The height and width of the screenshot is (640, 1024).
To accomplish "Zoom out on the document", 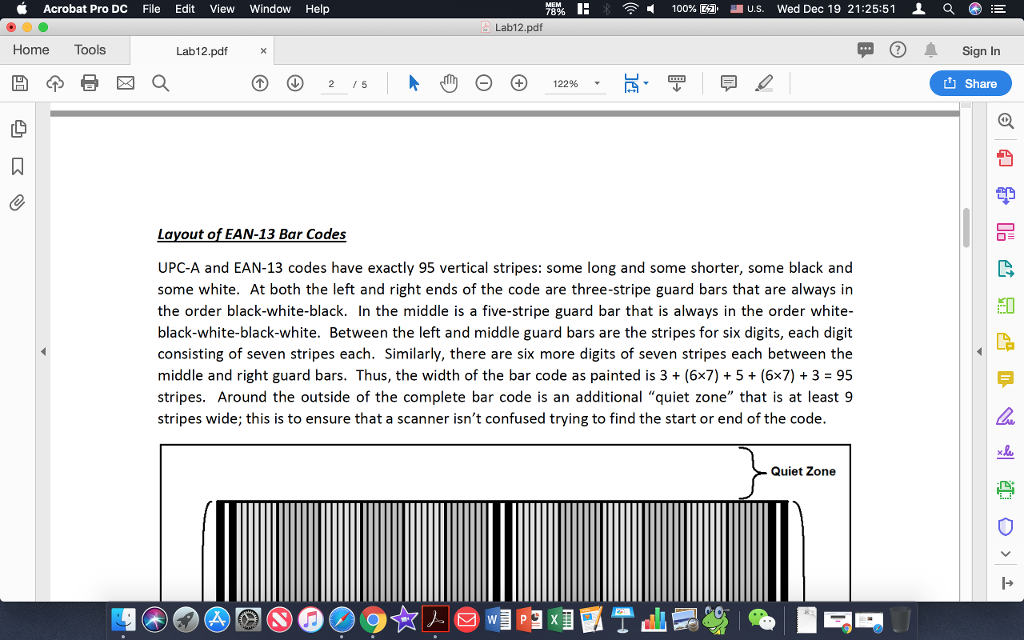I will 483,83.
